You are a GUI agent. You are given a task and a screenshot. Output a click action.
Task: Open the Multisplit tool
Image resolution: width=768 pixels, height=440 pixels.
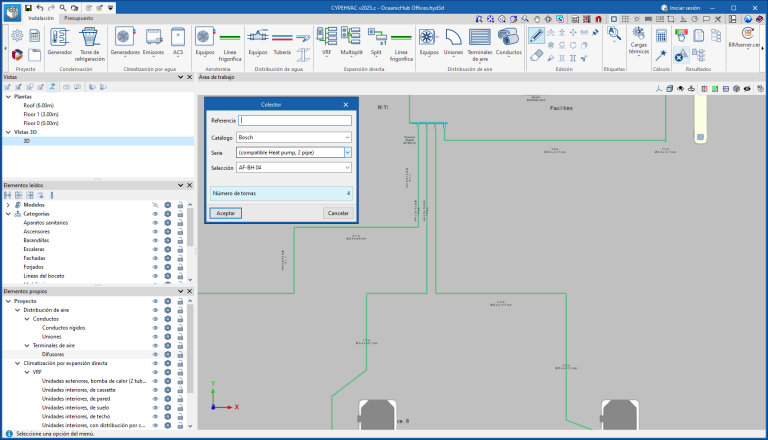(351, 41)
